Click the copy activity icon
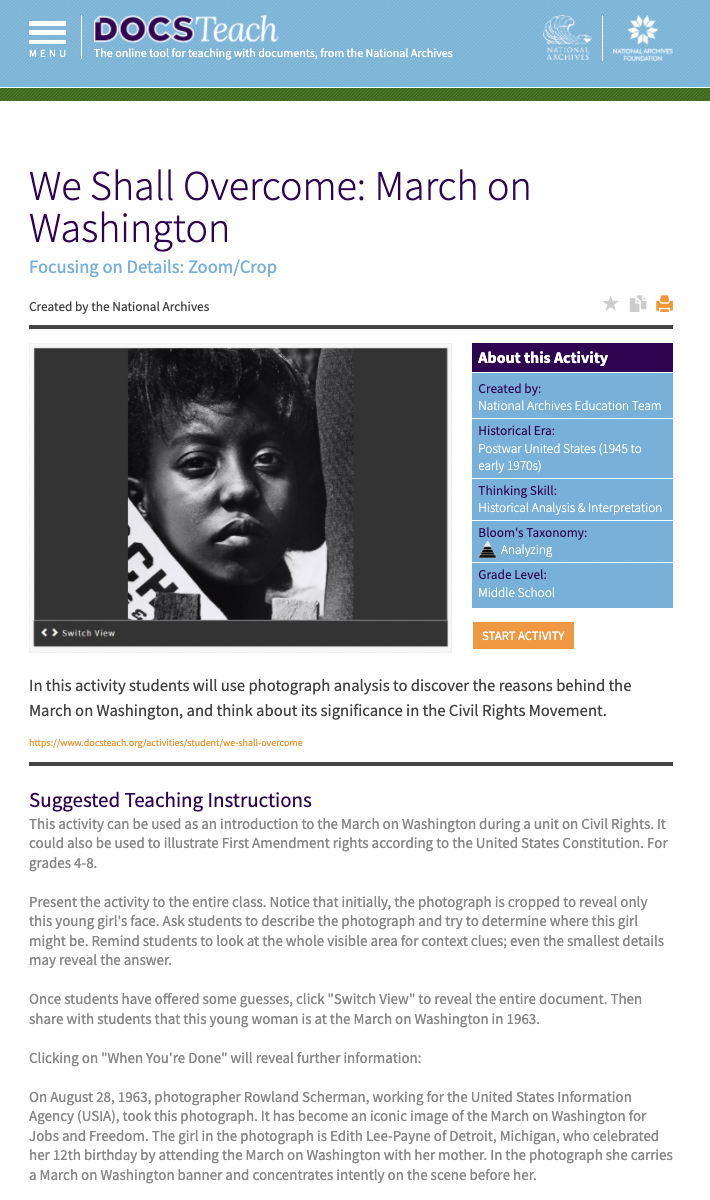Screen dimensions: 710x1200 (x=638, y=304)
